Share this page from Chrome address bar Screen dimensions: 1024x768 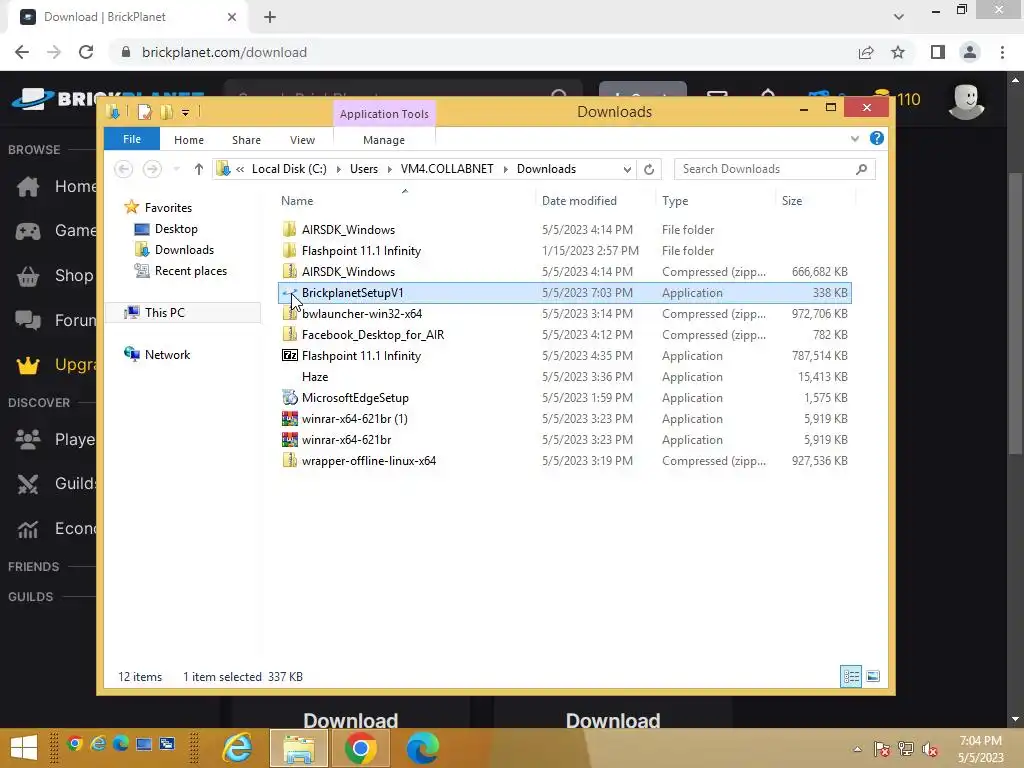click(866, 52)
